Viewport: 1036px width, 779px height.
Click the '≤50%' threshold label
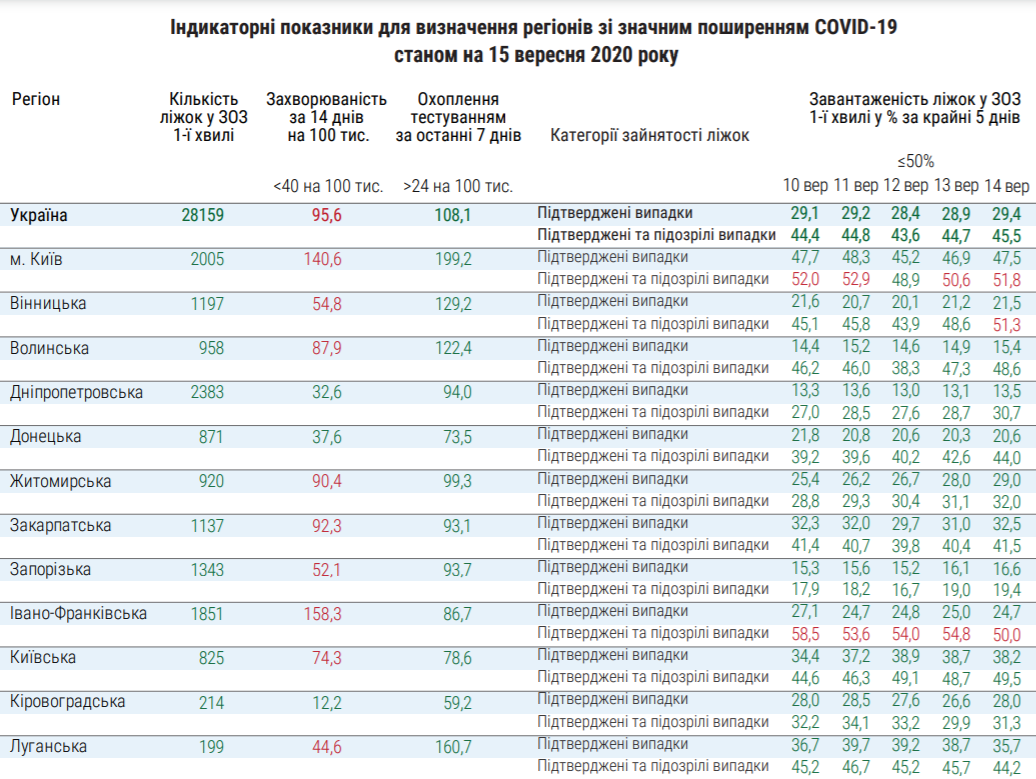(915, 160)
